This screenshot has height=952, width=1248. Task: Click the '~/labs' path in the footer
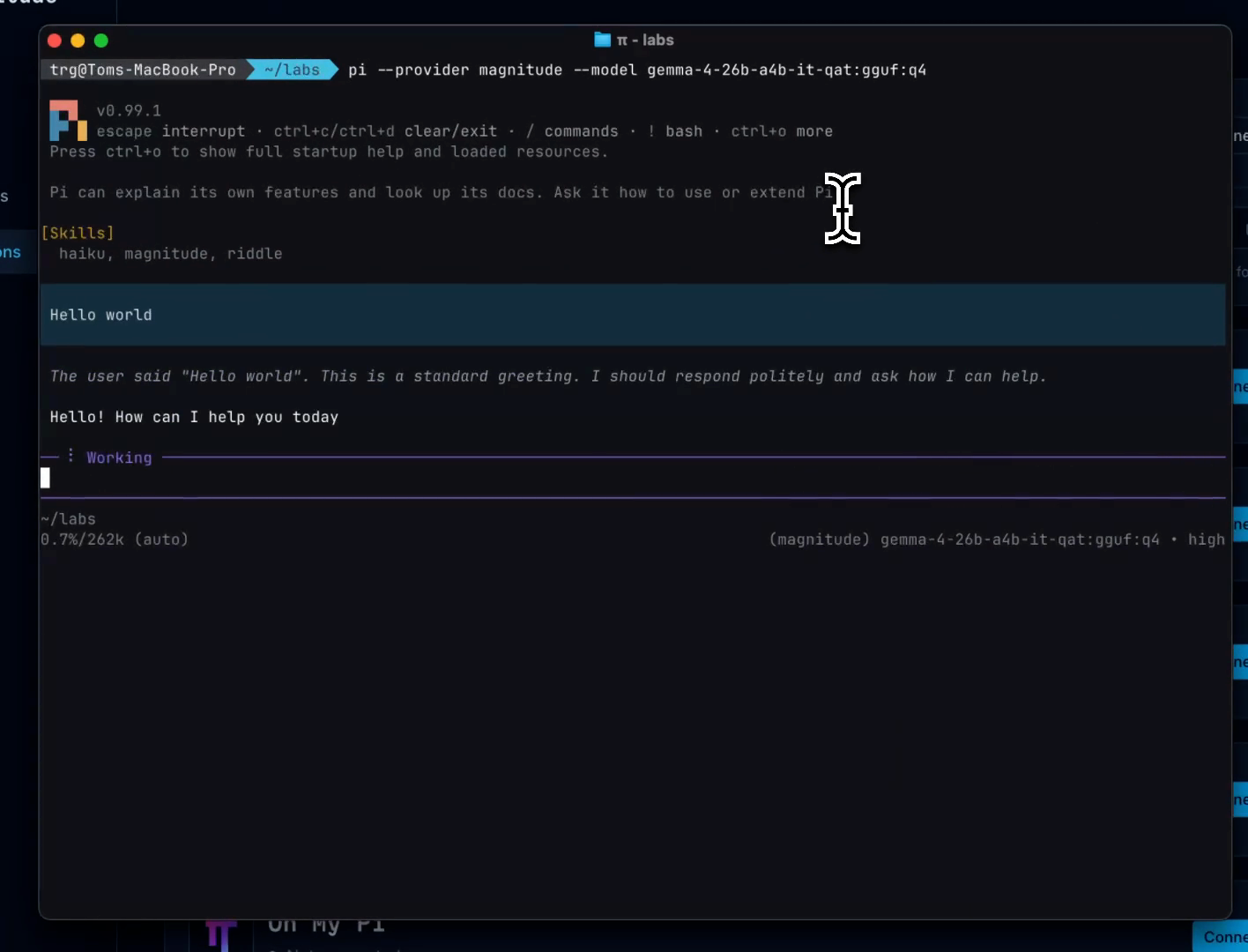tap(69, 519)
